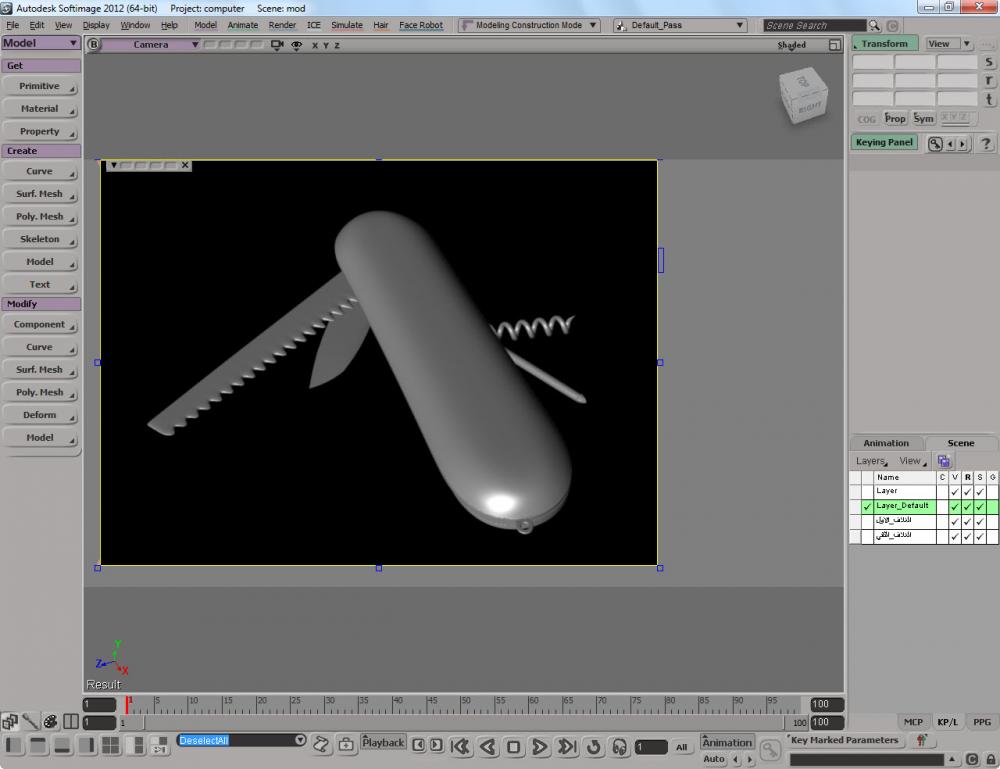
Task: Open the help question mark button
Action: click(x=985, y=143)
